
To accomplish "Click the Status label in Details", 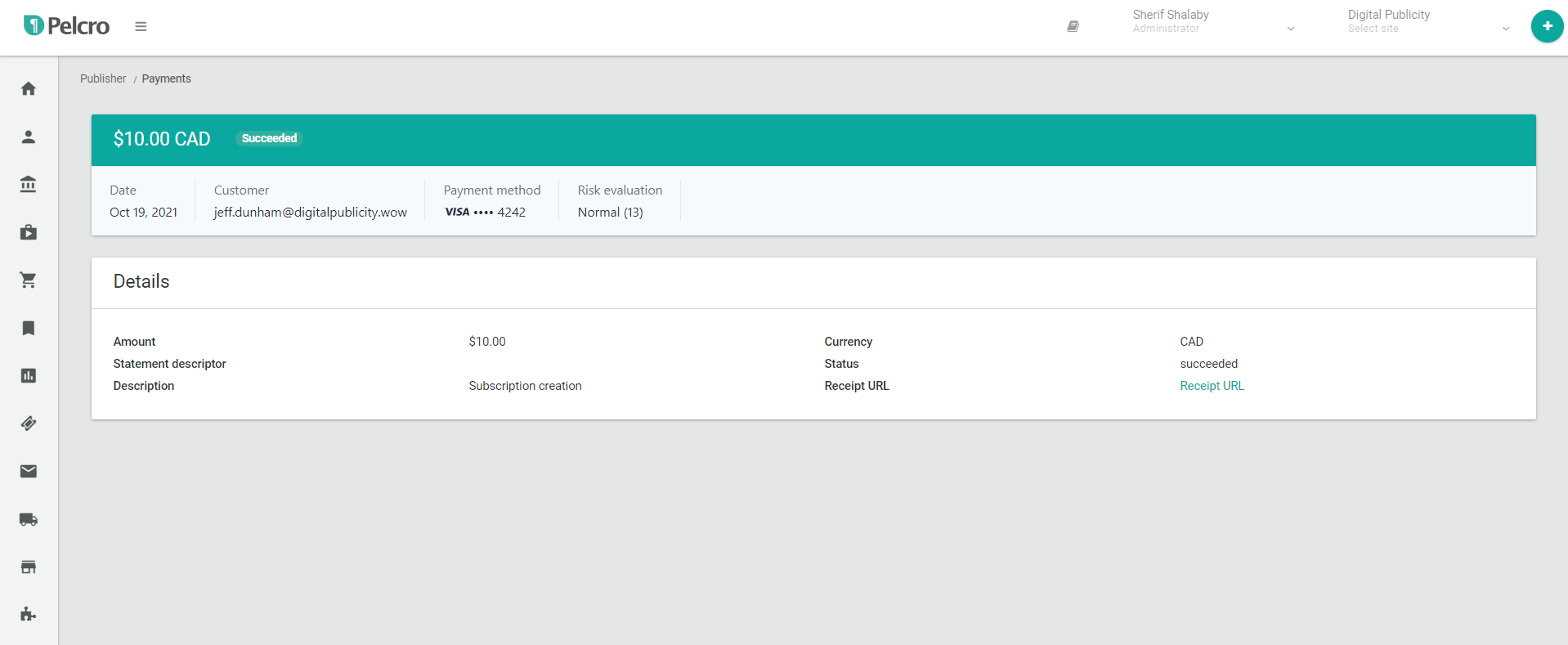I will coord(841,364).
